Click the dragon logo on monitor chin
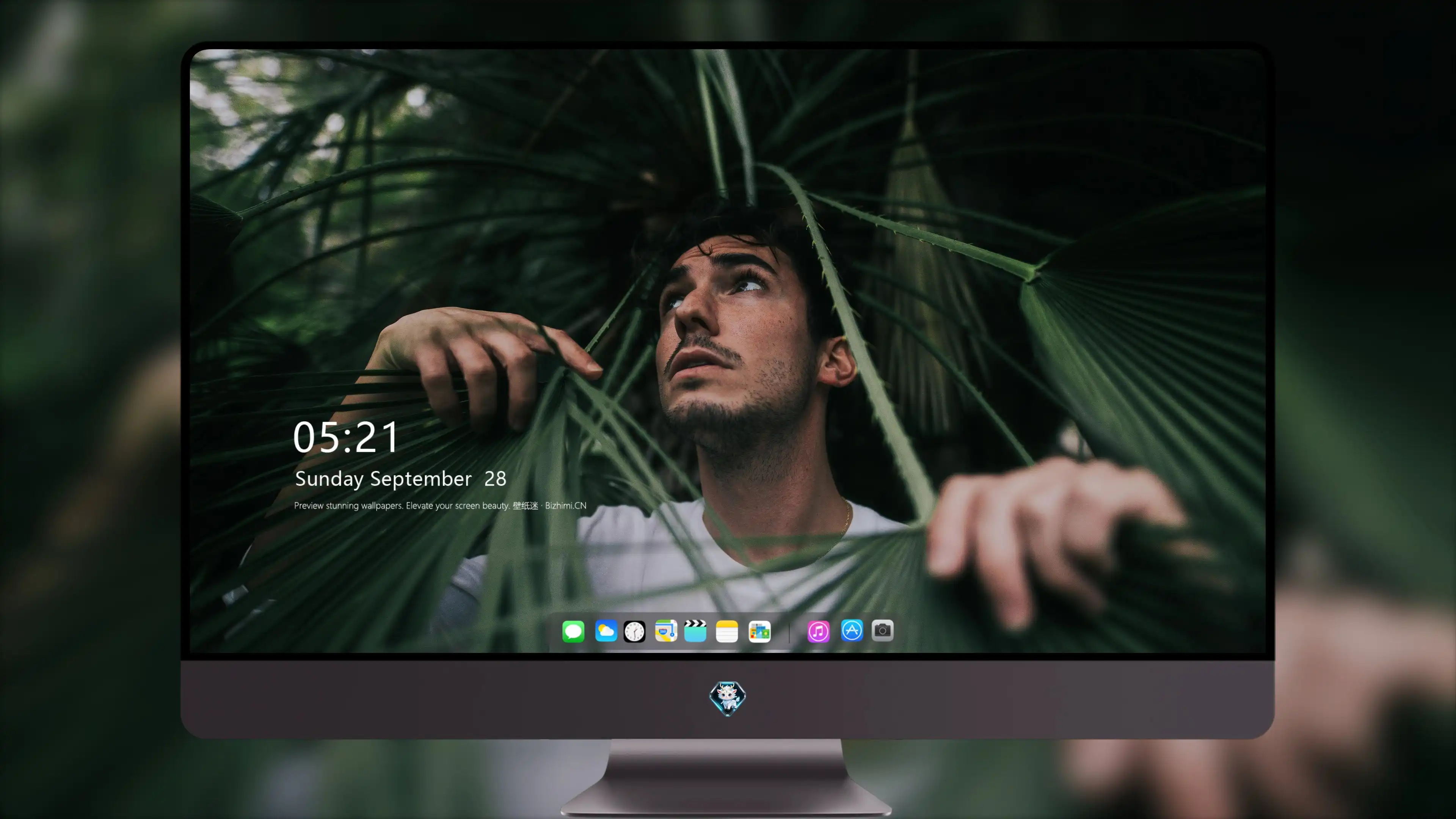Image resolution: width=1456 pixels, height=819 pixels. click(x=728, y=698)
